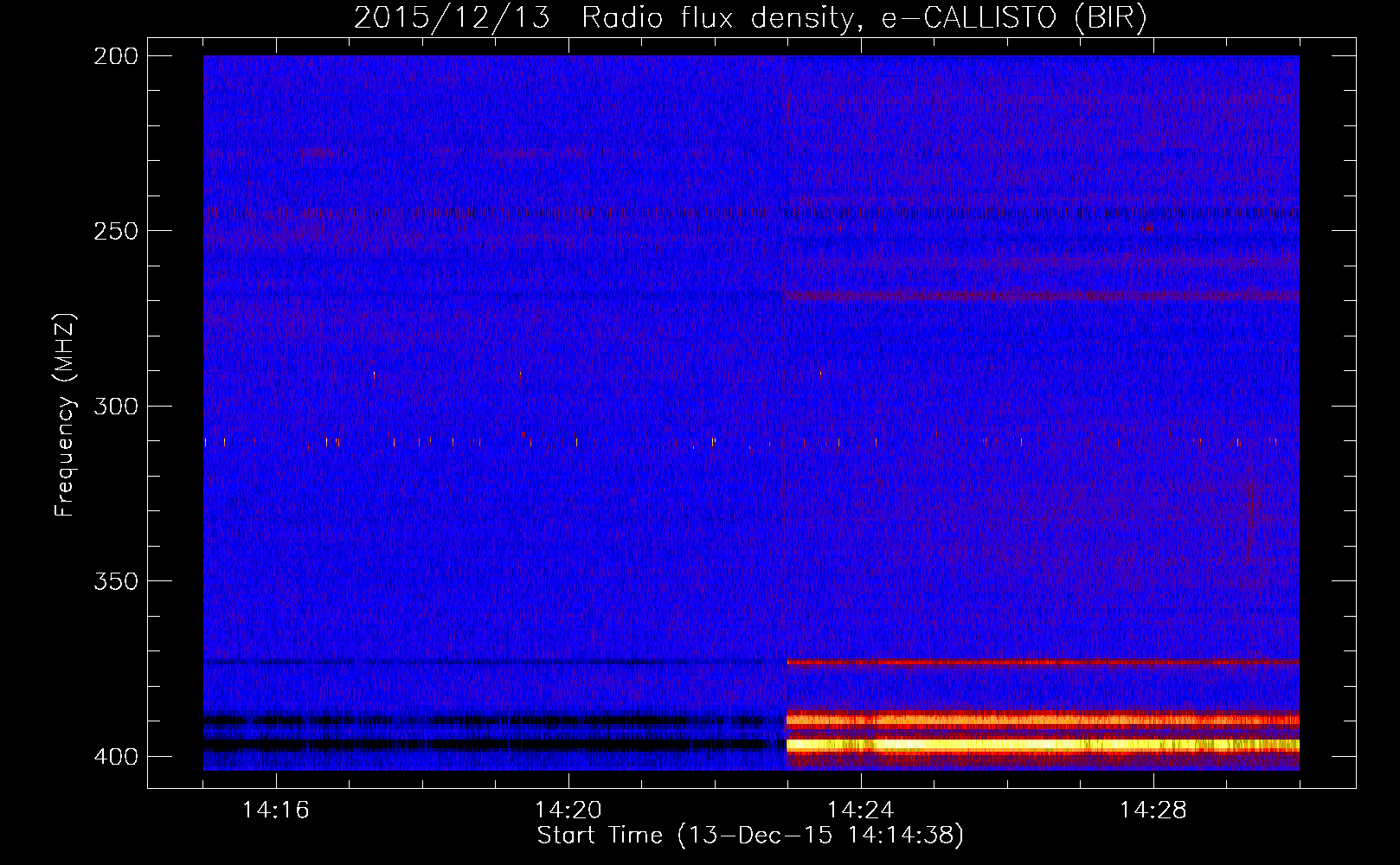The height and width of the screenshot is (865, 1400).
Task: Click the thin red band near 373 MHz
Action: coord(1043,662)
